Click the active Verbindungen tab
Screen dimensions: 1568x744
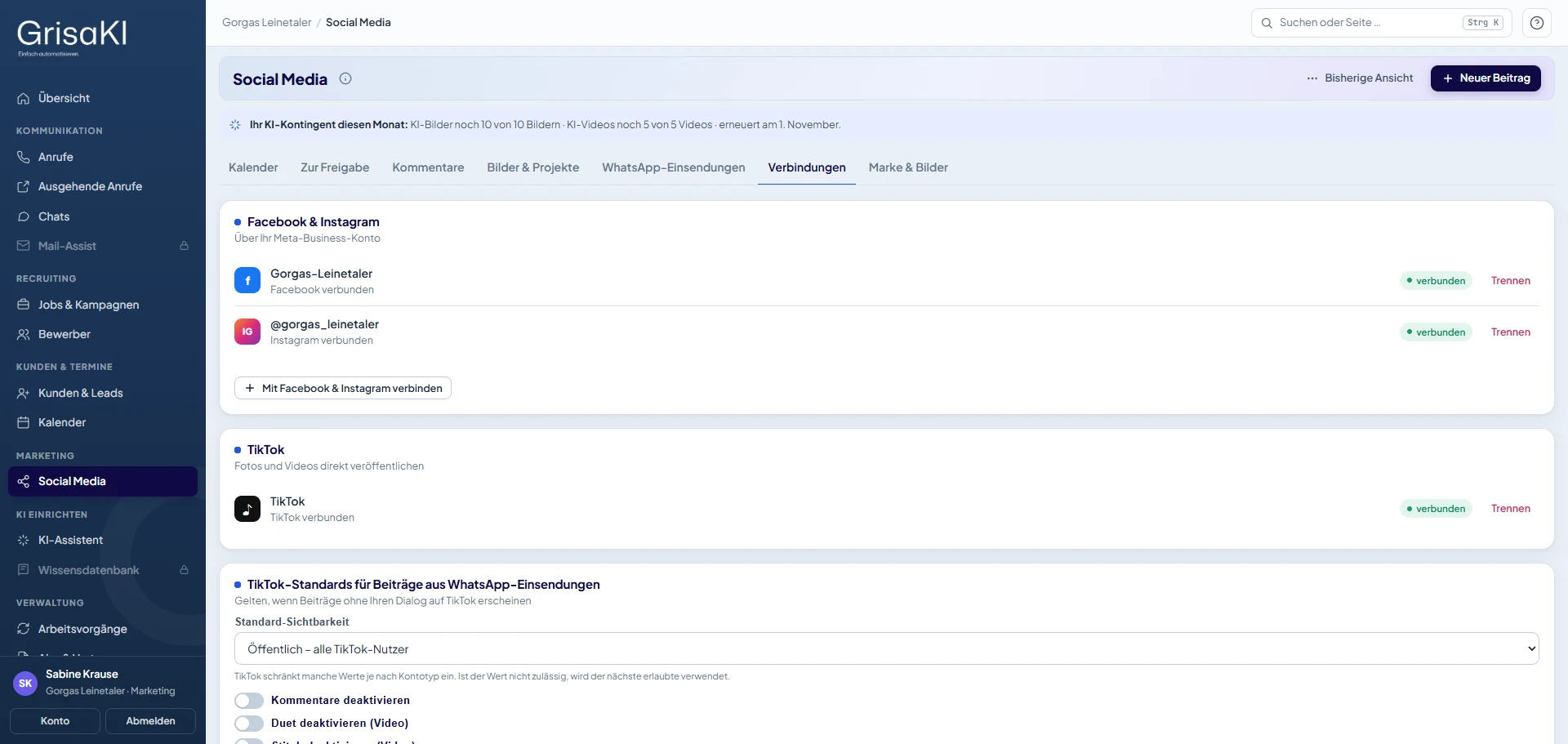pos(807,167)
